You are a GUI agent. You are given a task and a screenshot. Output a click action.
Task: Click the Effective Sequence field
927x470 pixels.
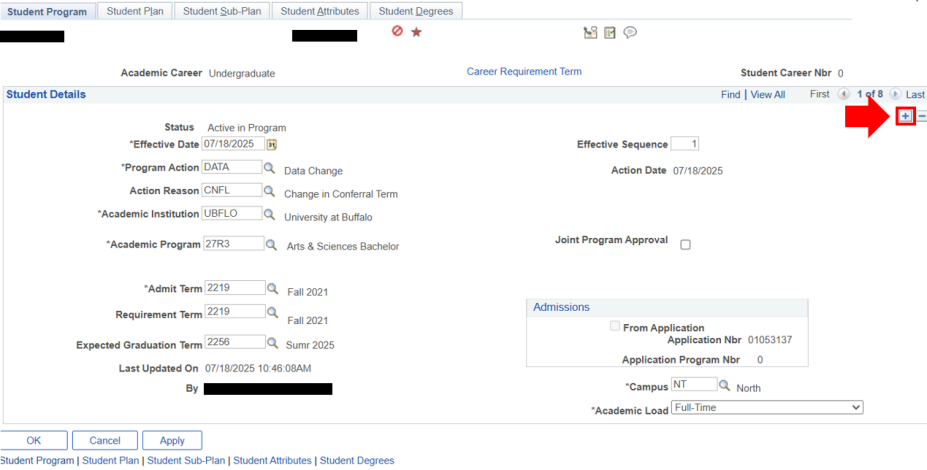pyautogui.click(x=685, y=144)
